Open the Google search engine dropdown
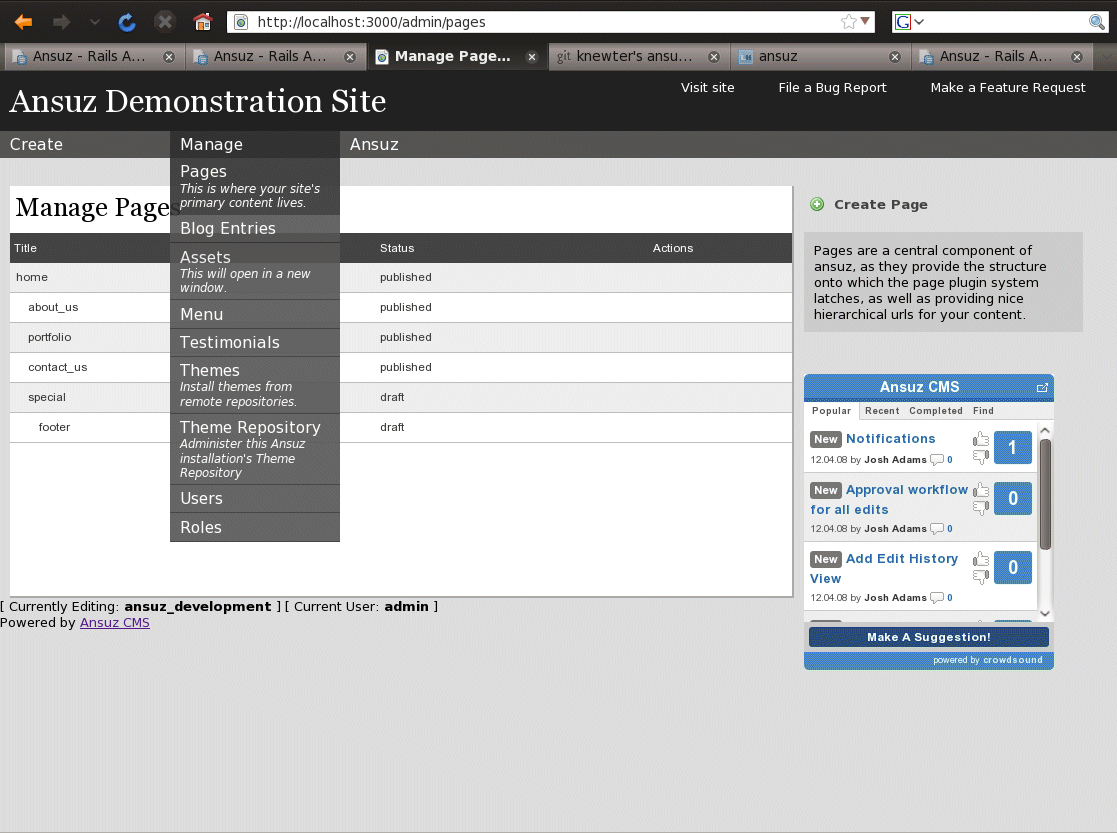Screen dimensions: 1117x833 (910, 22)
